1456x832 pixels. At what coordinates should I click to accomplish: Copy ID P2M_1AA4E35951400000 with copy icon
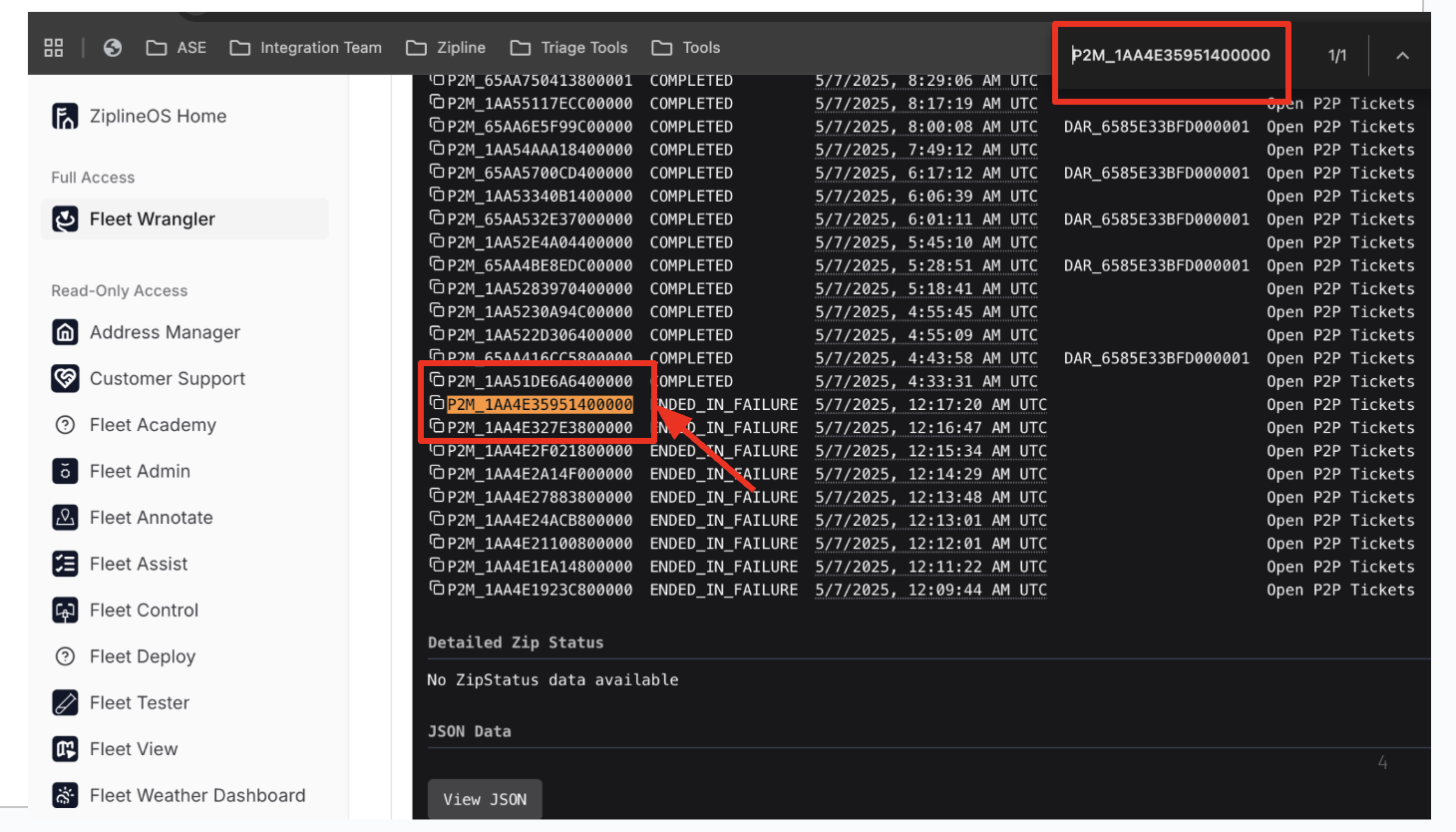click(x=437, y=403)
